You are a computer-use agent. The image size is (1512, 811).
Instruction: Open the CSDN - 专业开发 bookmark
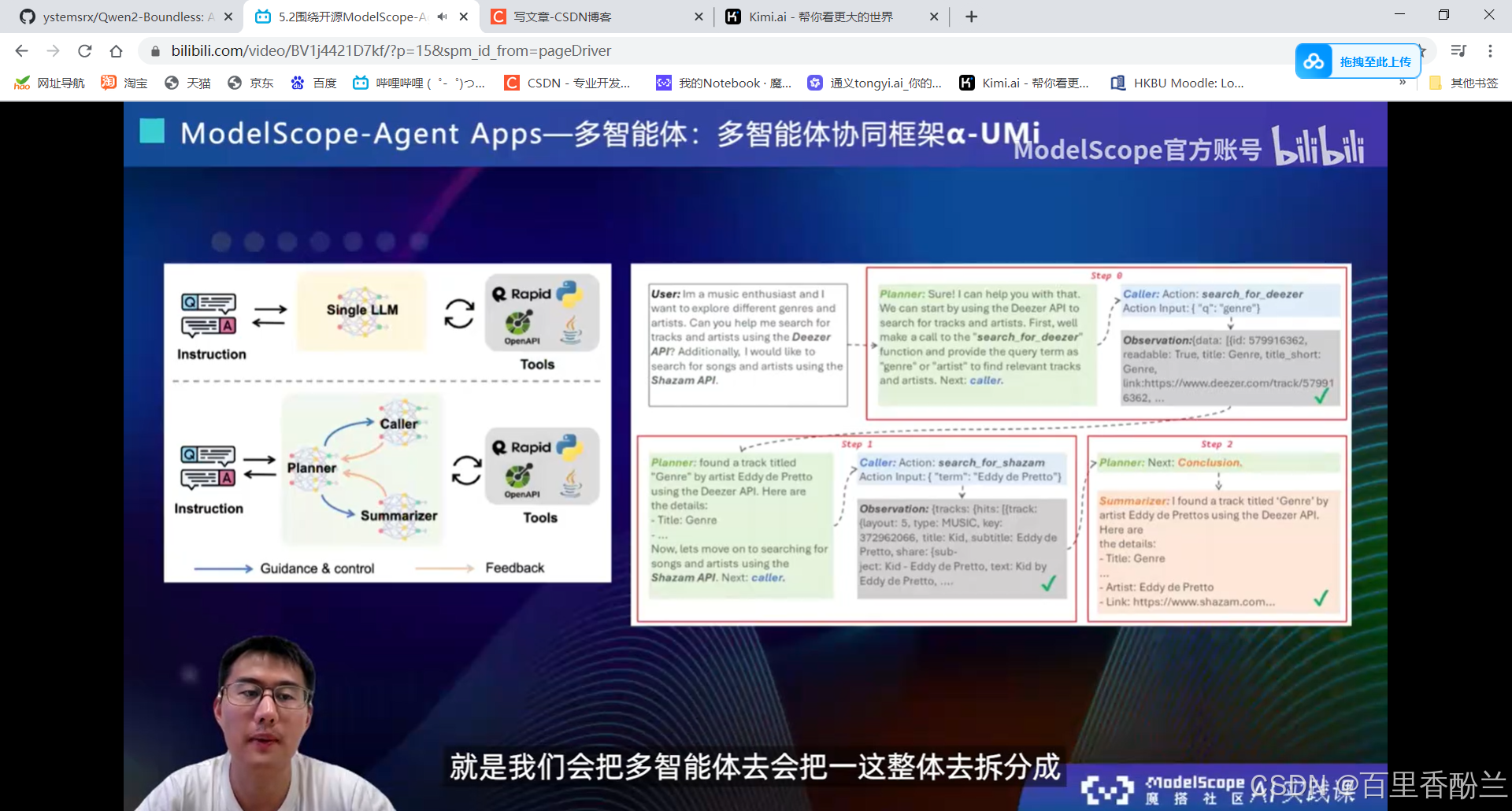(x=568, y=83)
